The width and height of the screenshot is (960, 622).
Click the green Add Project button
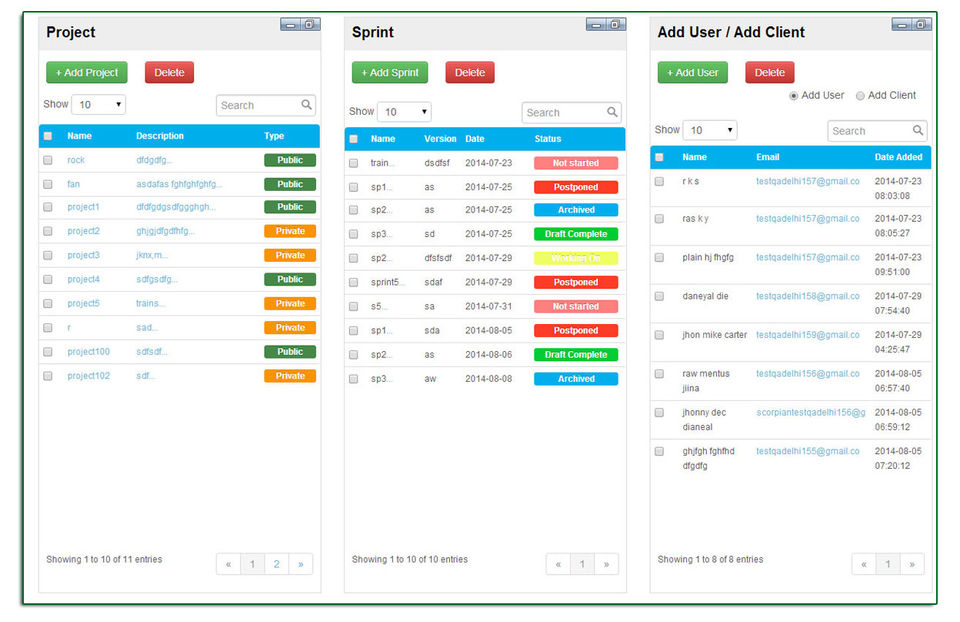(87, 72)
